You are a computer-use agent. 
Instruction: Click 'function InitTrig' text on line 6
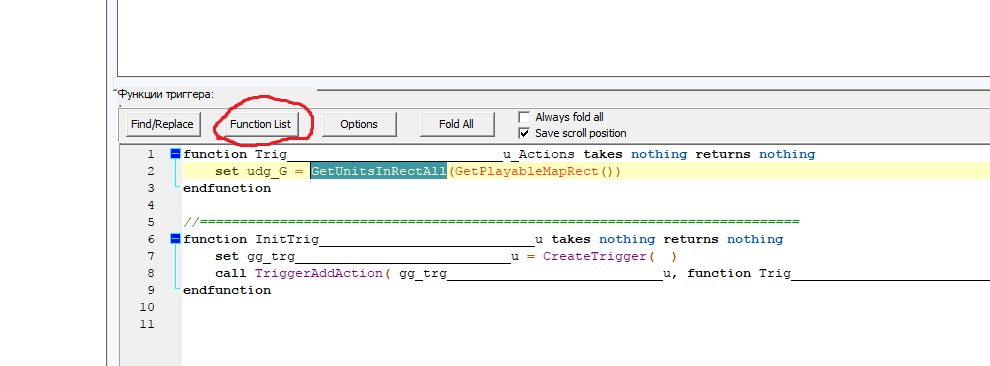[251, 239]
